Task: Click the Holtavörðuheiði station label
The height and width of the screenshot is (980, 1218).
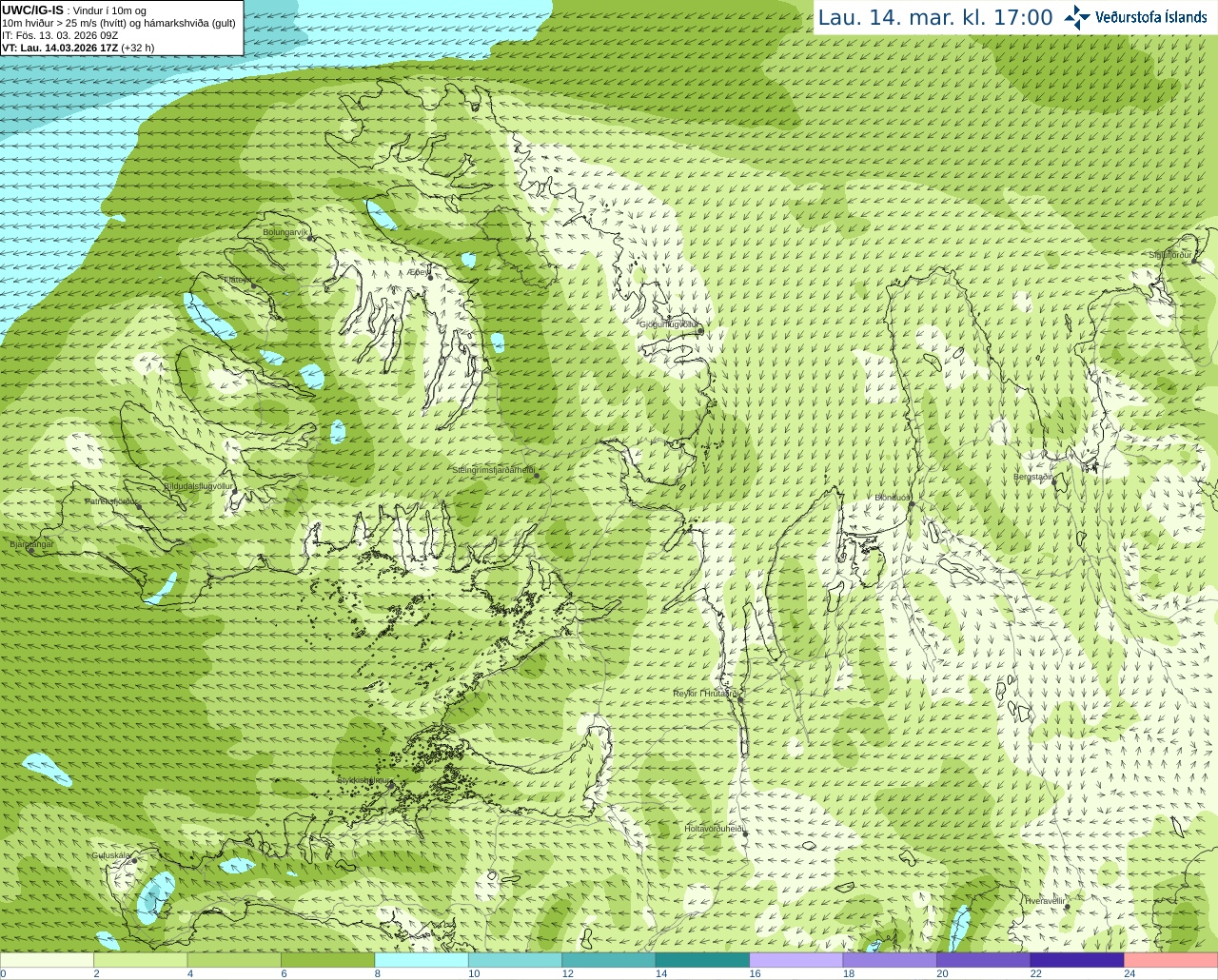Action: pos(715,829)
